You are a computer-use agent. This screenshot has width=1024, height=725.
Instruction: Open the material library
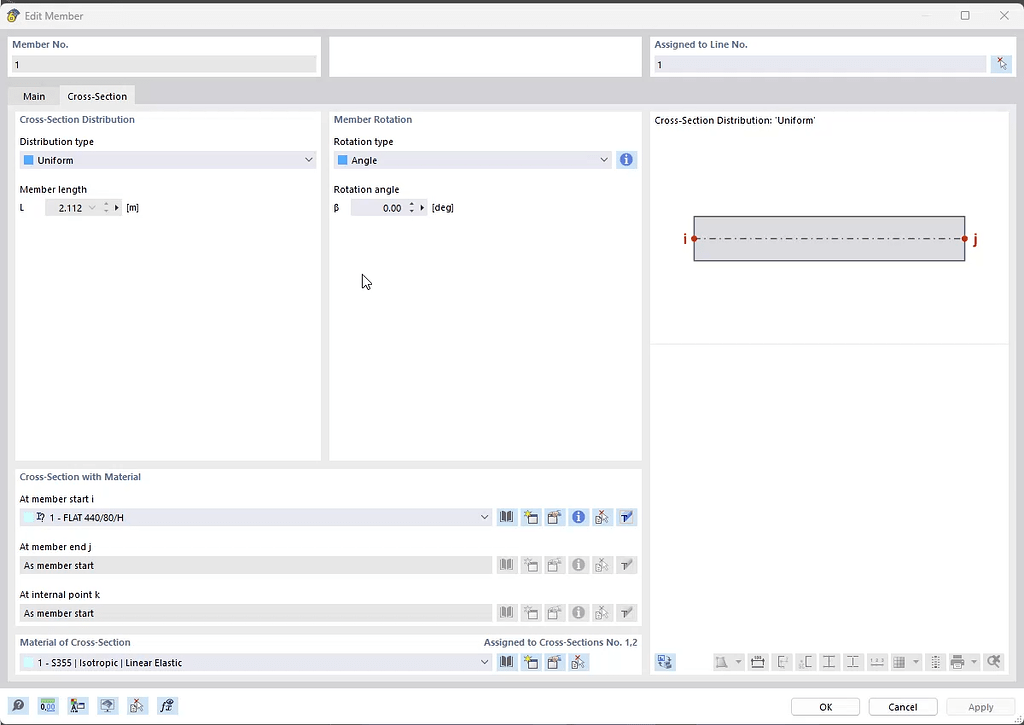506,662
